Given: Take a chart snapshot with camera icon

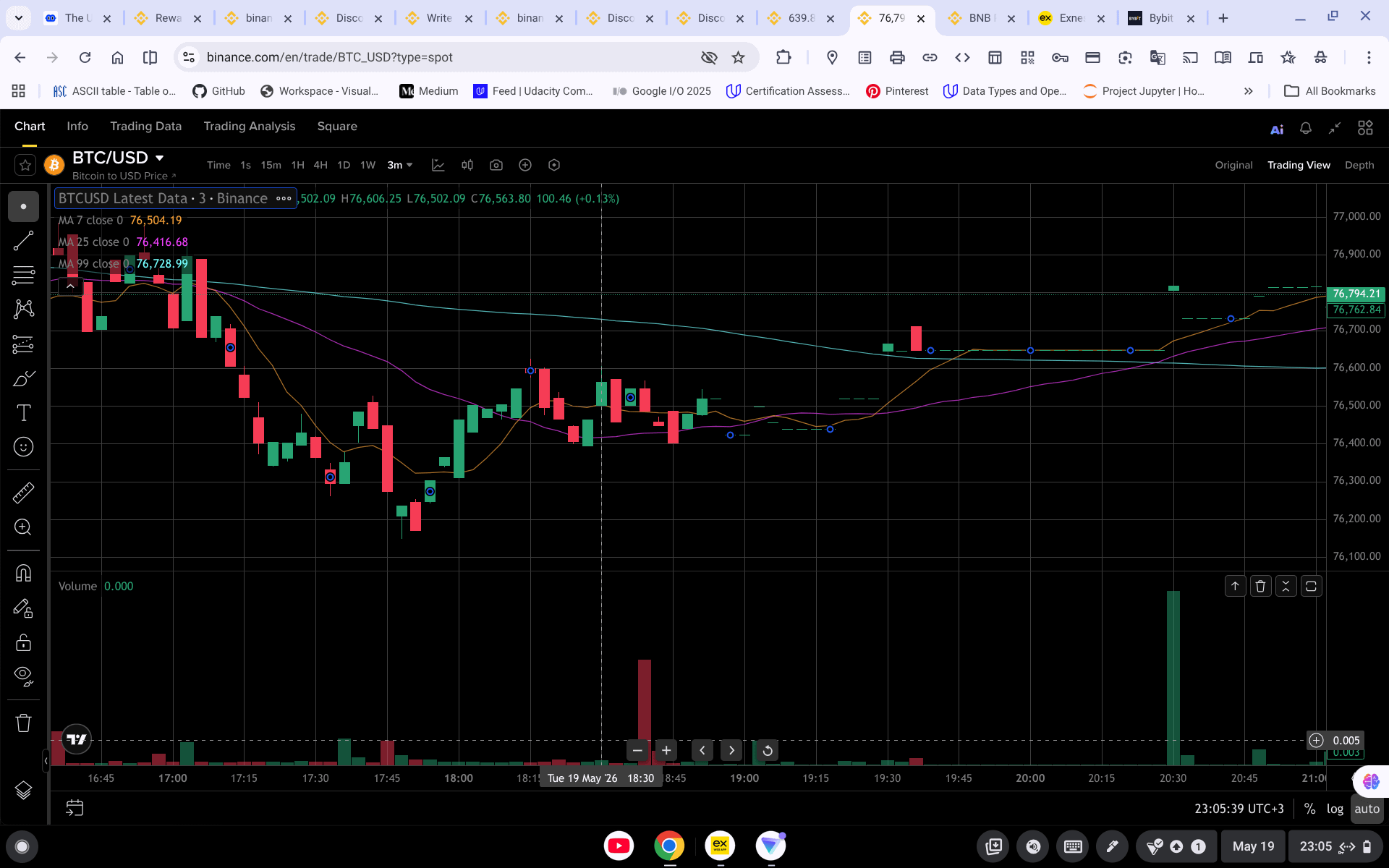Looking at the screenshot, I should point(496,165).
